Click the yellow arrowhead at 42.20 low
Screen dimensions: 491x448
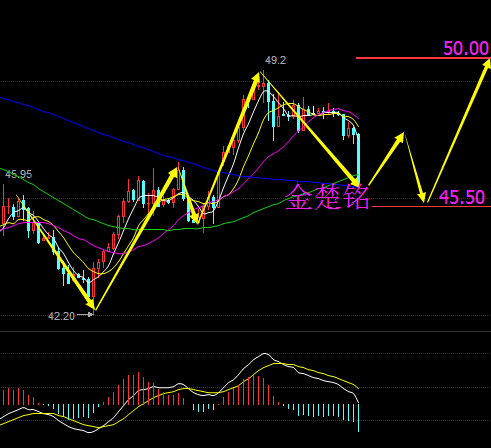pos(91,304)
